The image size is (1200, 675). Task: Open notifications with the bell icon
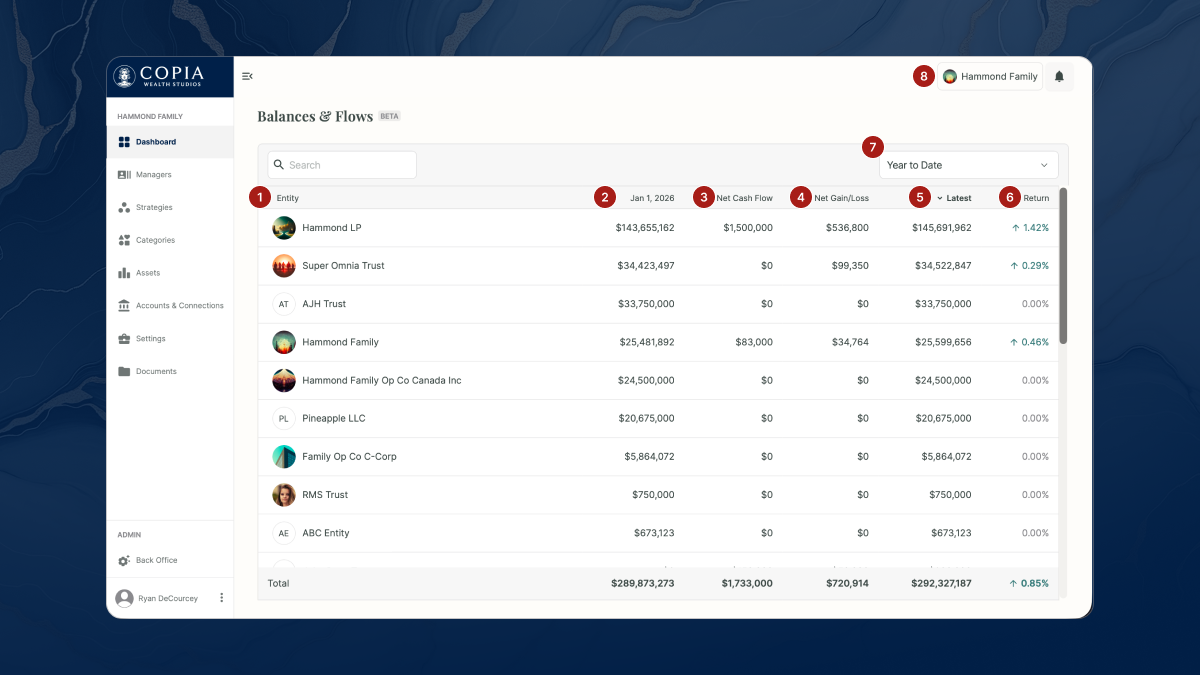pos(1059,77)
